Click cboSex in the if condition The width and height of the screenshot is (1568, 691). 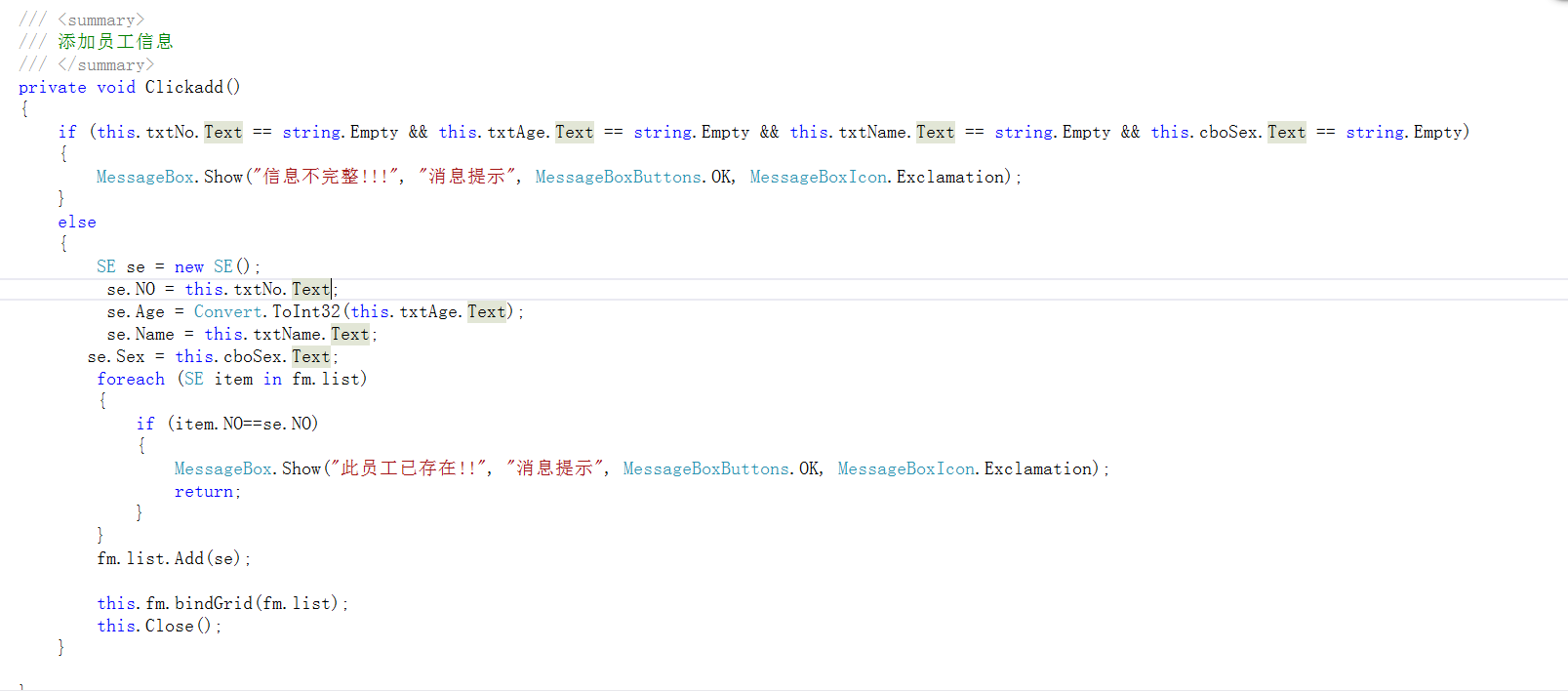click(x=1228, y=132)
